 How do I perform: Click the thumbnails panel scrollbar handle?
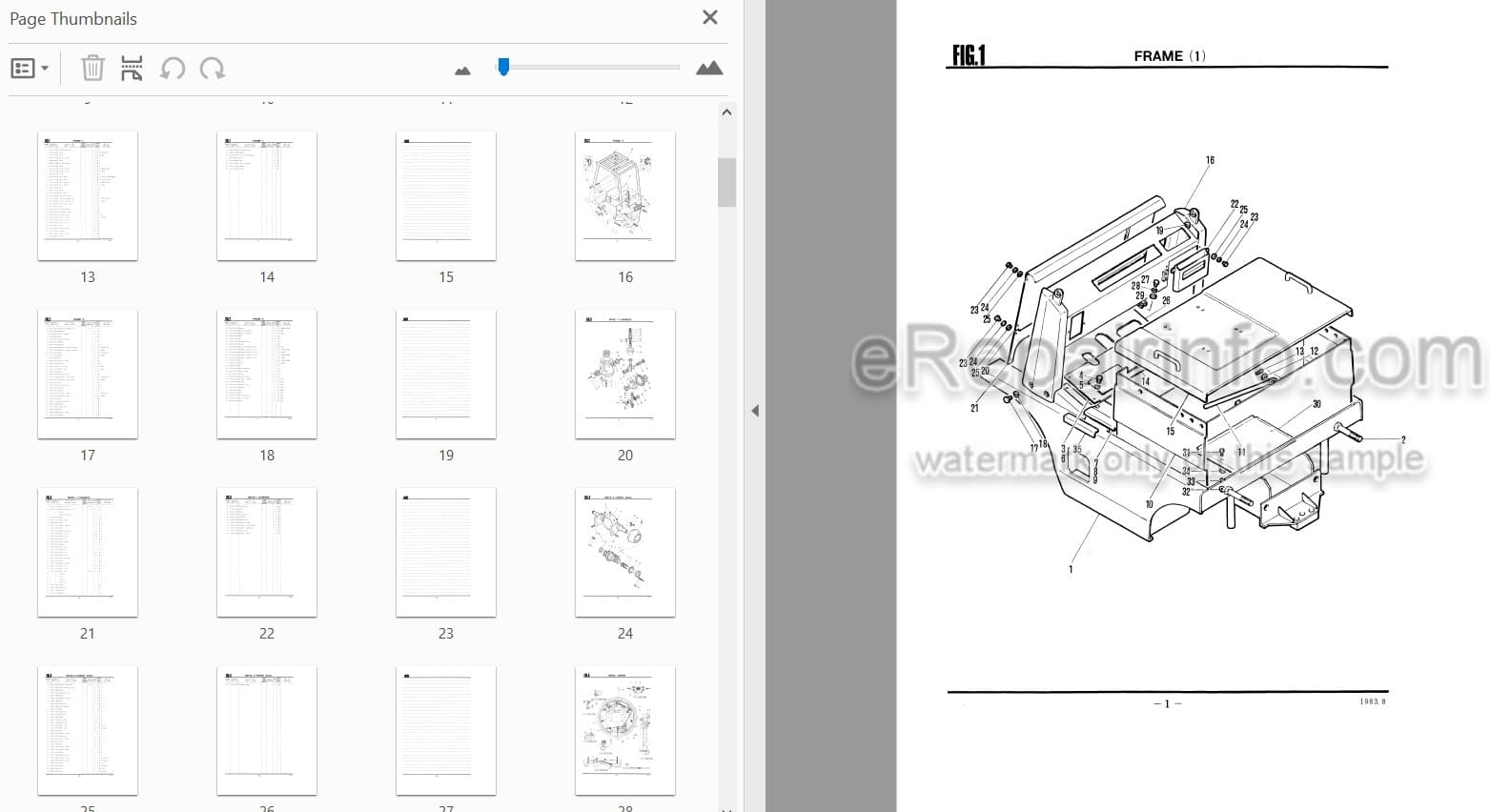726,182
